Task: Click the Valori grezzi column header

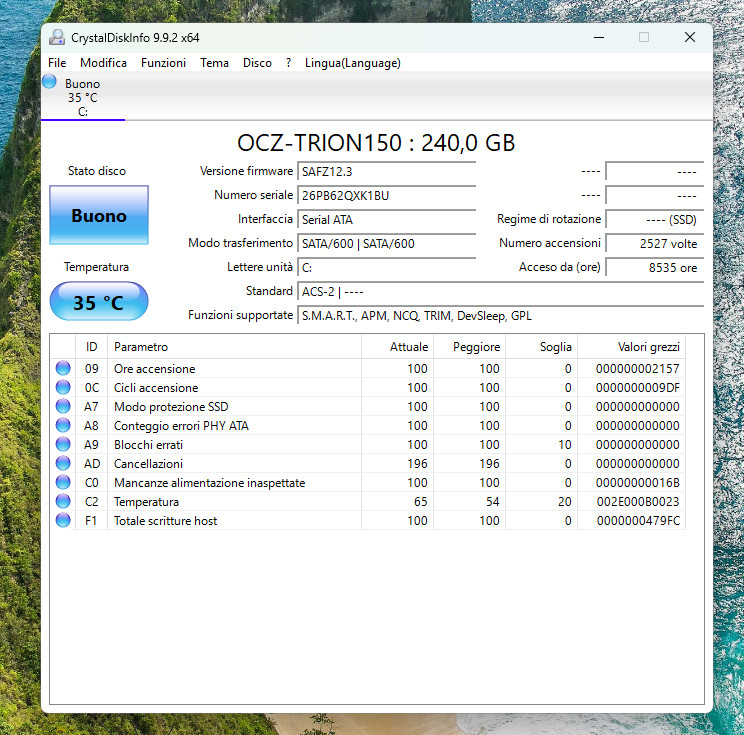Action: point(632,347)
